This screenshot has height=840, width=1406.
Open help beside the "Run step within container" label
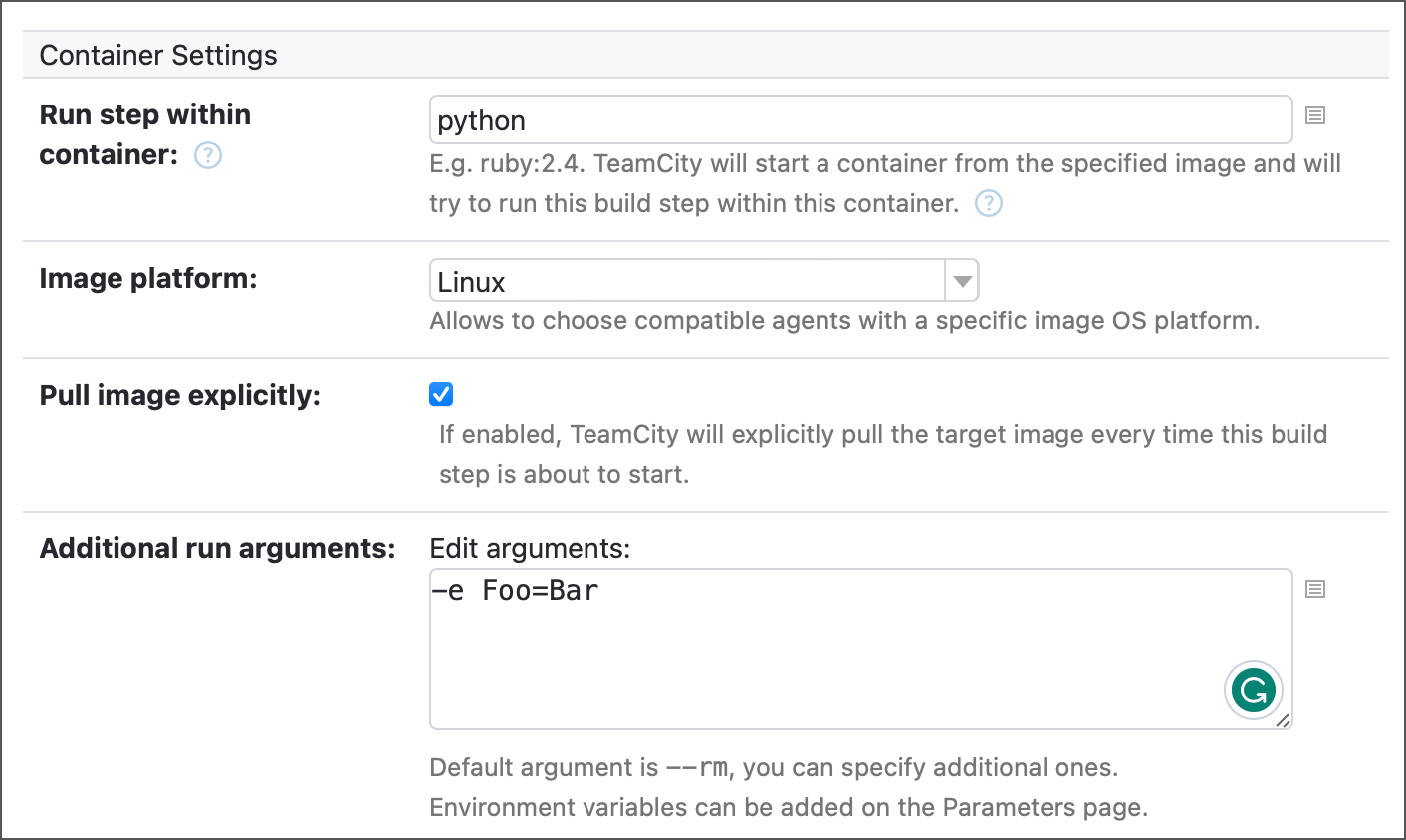pyautogui.click(x=207, y=155)
